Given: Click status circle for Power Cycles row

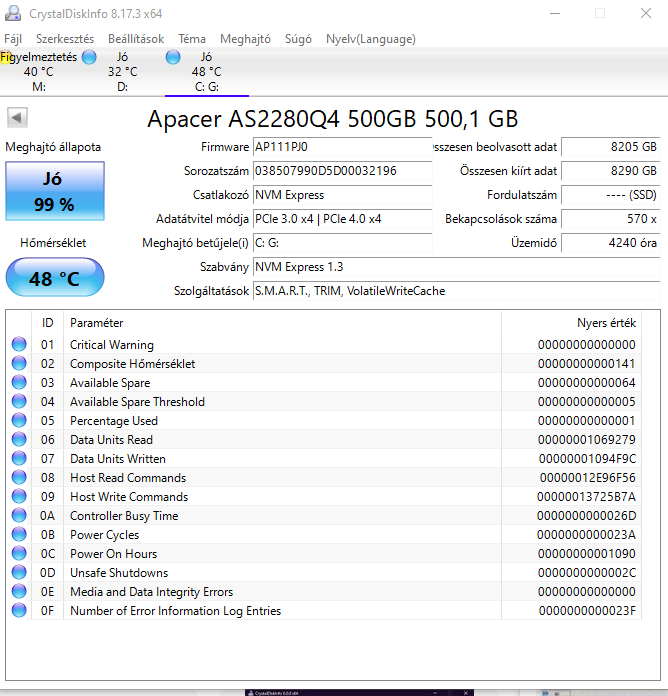Looking at the screenshot, I should (19, 534).
